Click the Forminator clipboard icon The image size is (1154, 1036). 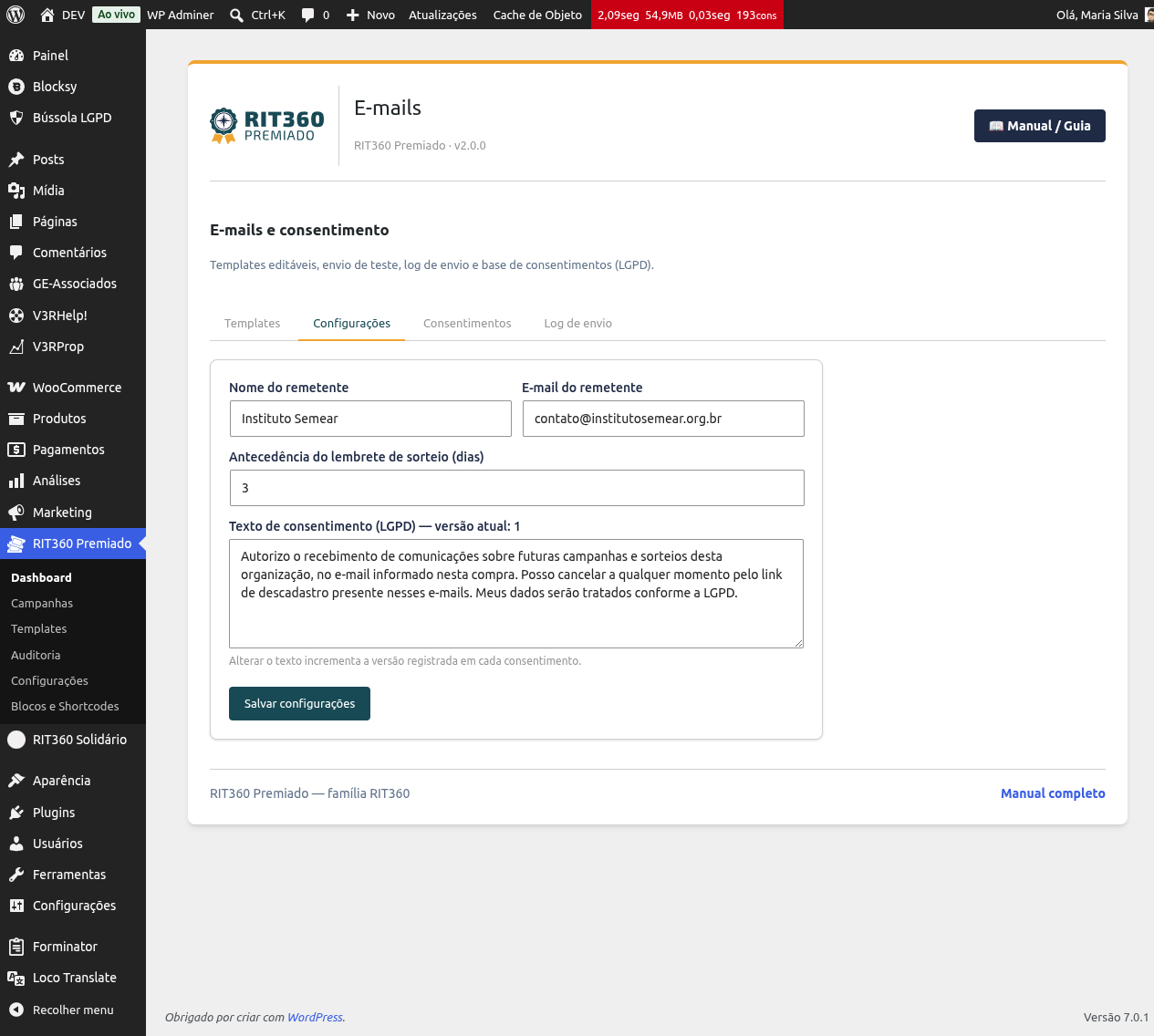(16, 947)
